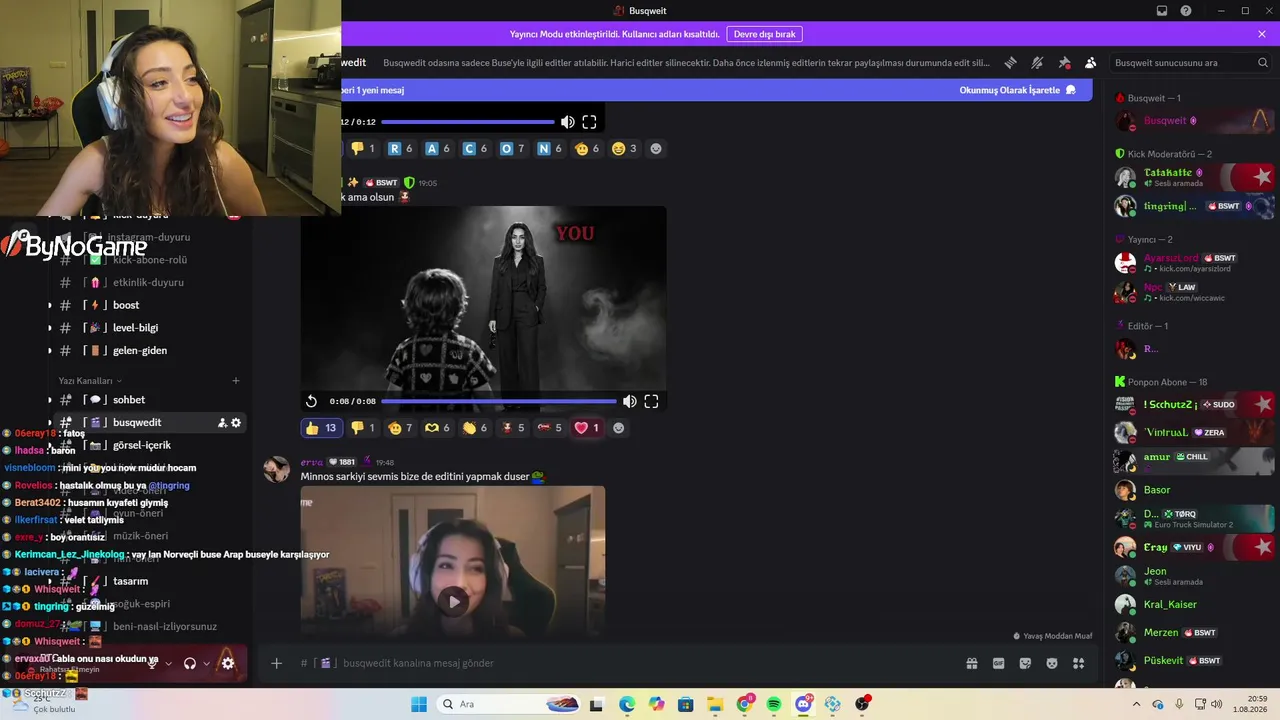Collapse the Yazı Kanalları category
1280x720 pixels.
pyautogui.click(x=90, y=381)
